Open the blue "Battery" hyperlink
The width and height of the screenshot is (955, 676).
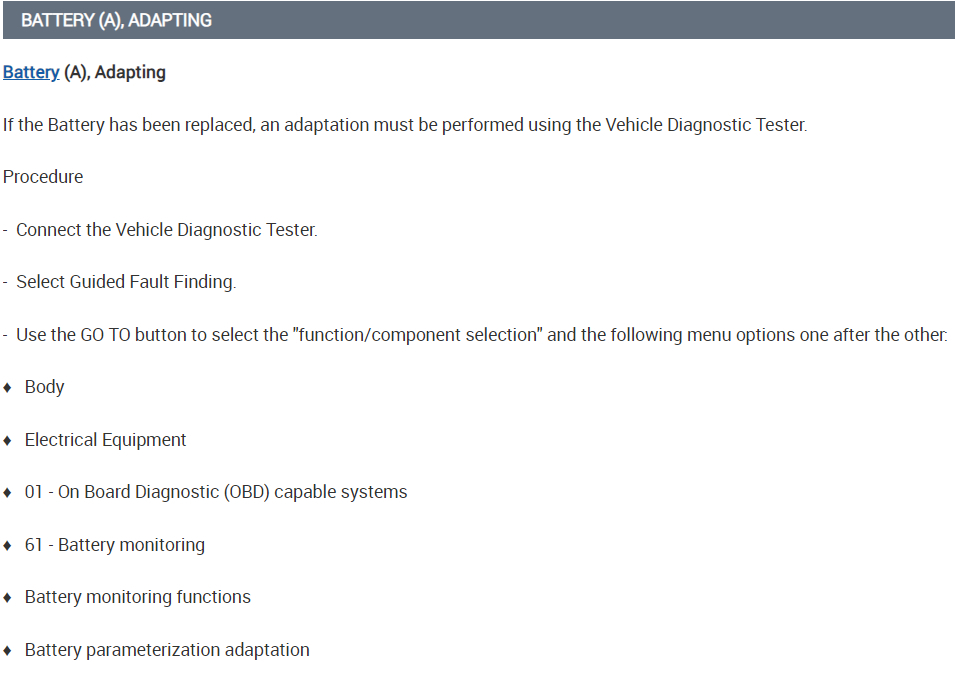tap(31, 73)
